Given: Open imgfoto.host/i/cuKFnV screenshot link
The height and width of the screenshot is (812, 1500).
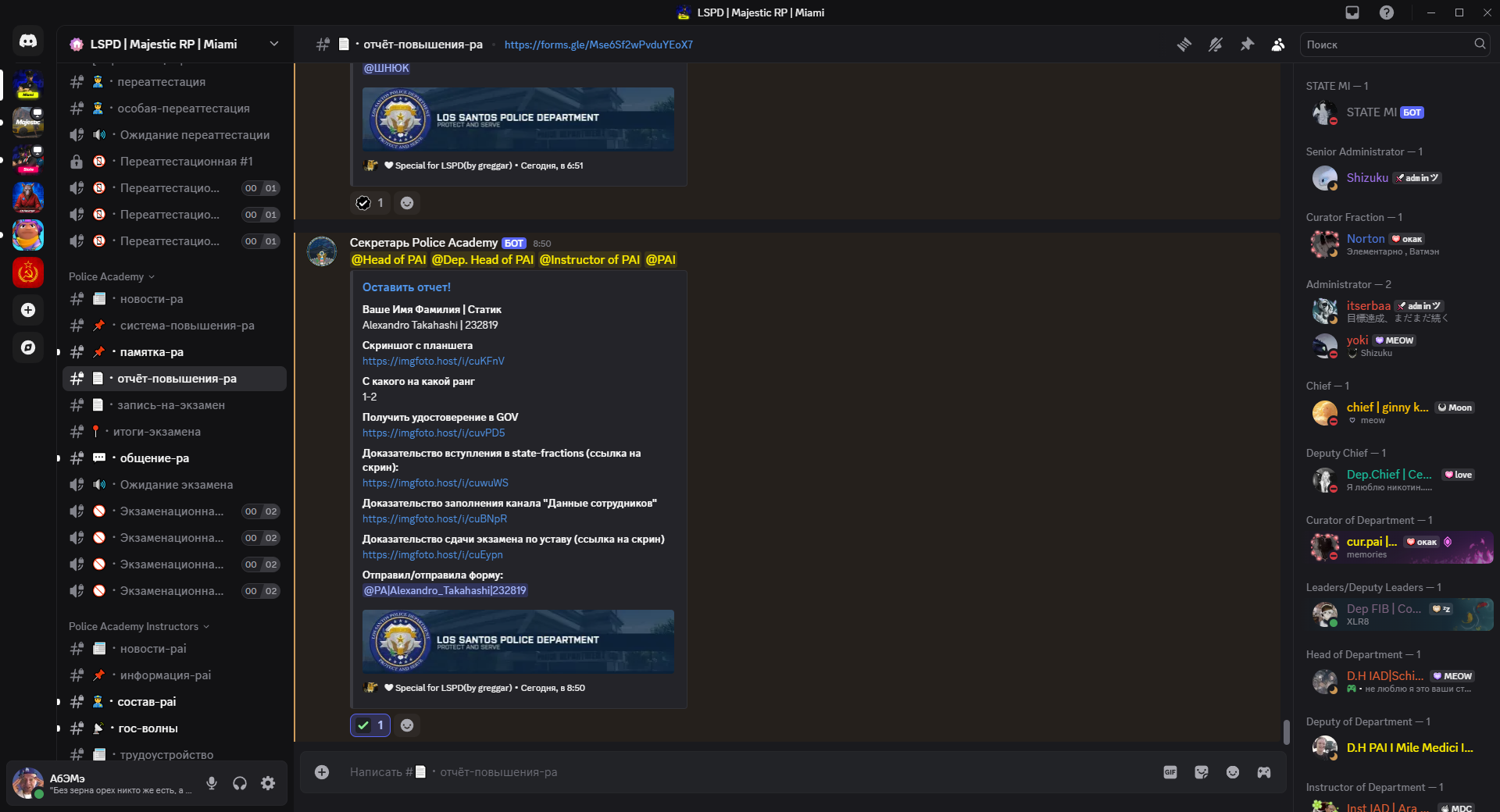Looking at the screenshot, I should tap(433, 361).
